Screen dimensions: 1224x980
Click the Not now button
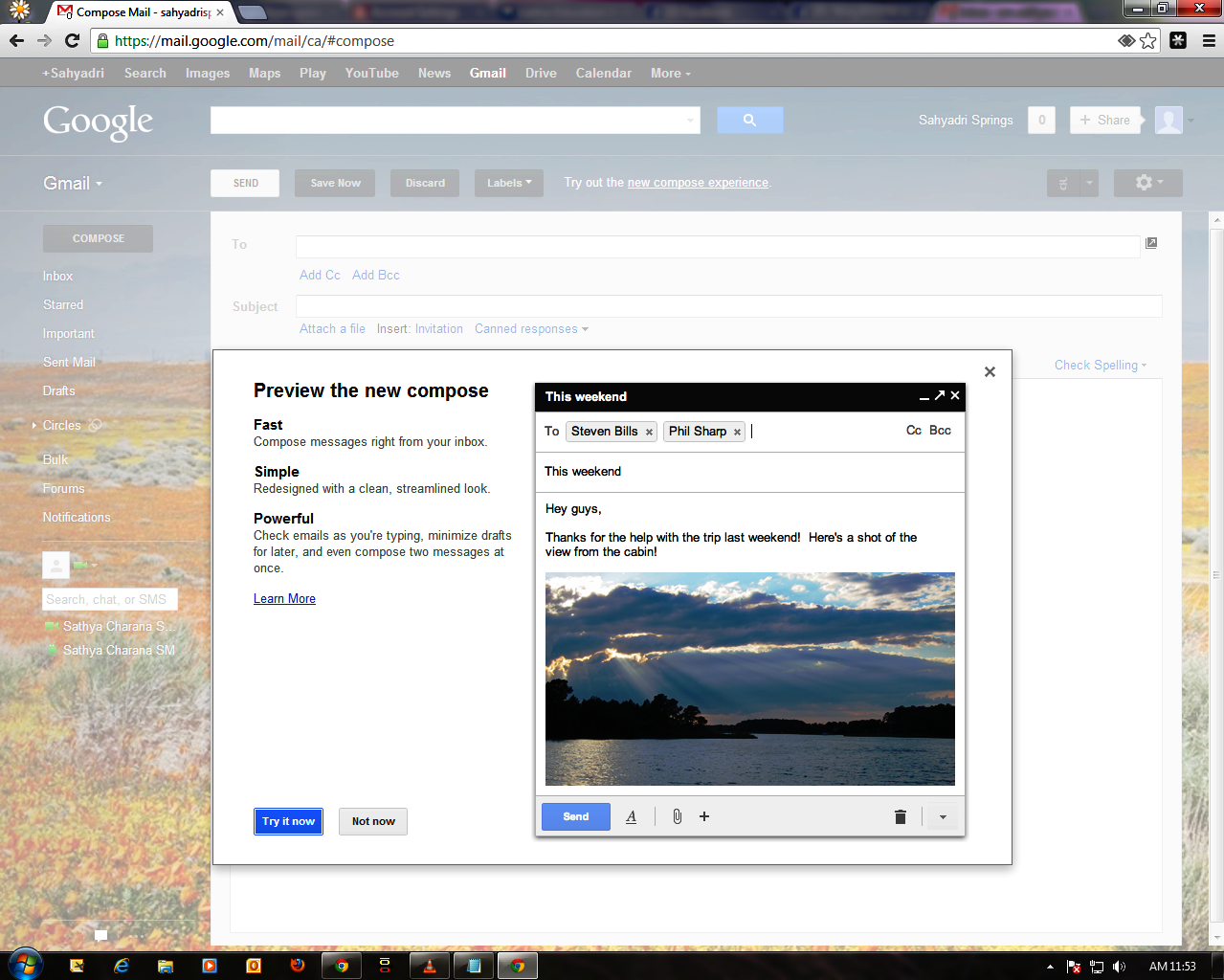click(373, 821)
